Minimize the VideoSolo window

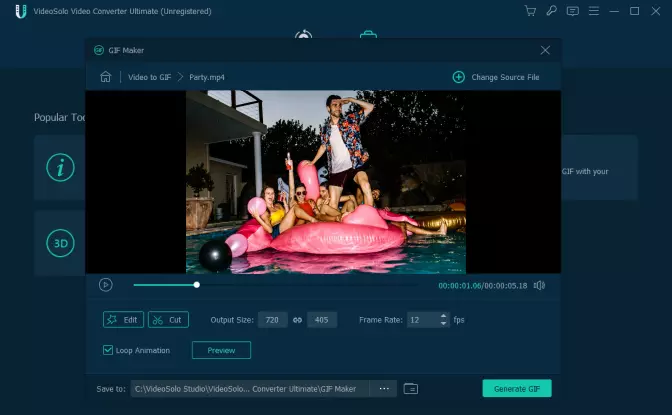[x=614, y=11]
